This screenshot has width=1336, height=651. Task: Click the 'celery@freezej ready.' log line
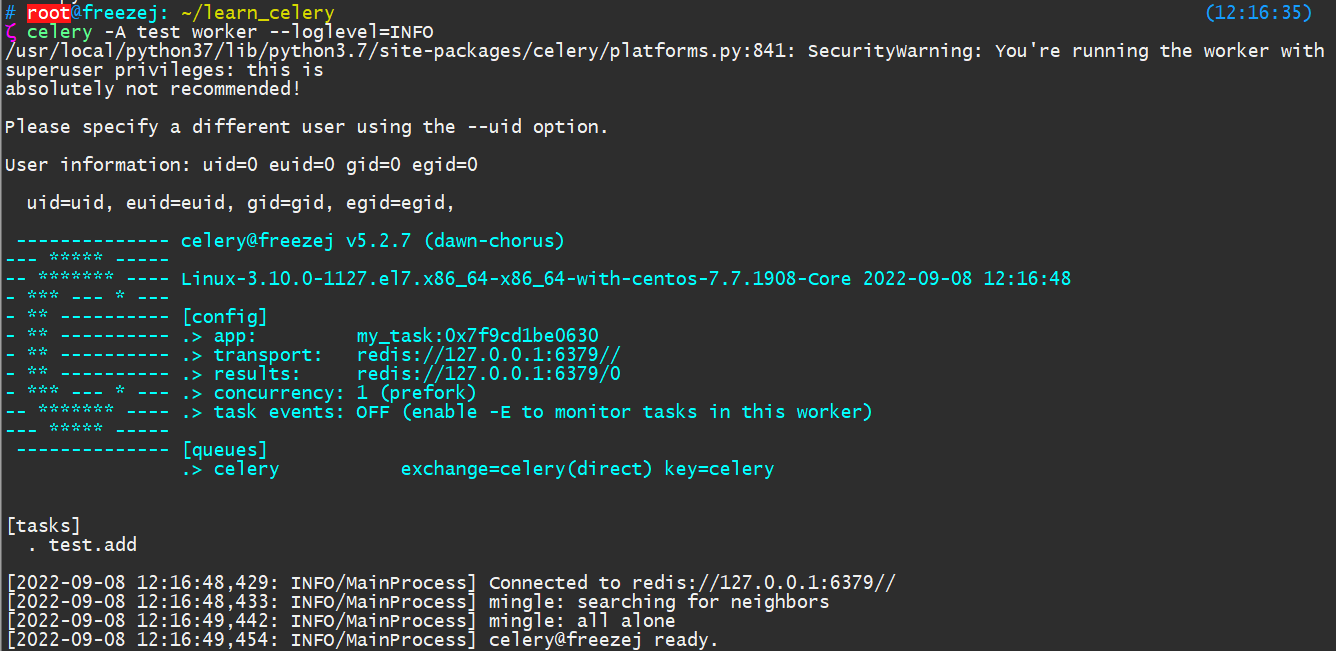(604, 640)
